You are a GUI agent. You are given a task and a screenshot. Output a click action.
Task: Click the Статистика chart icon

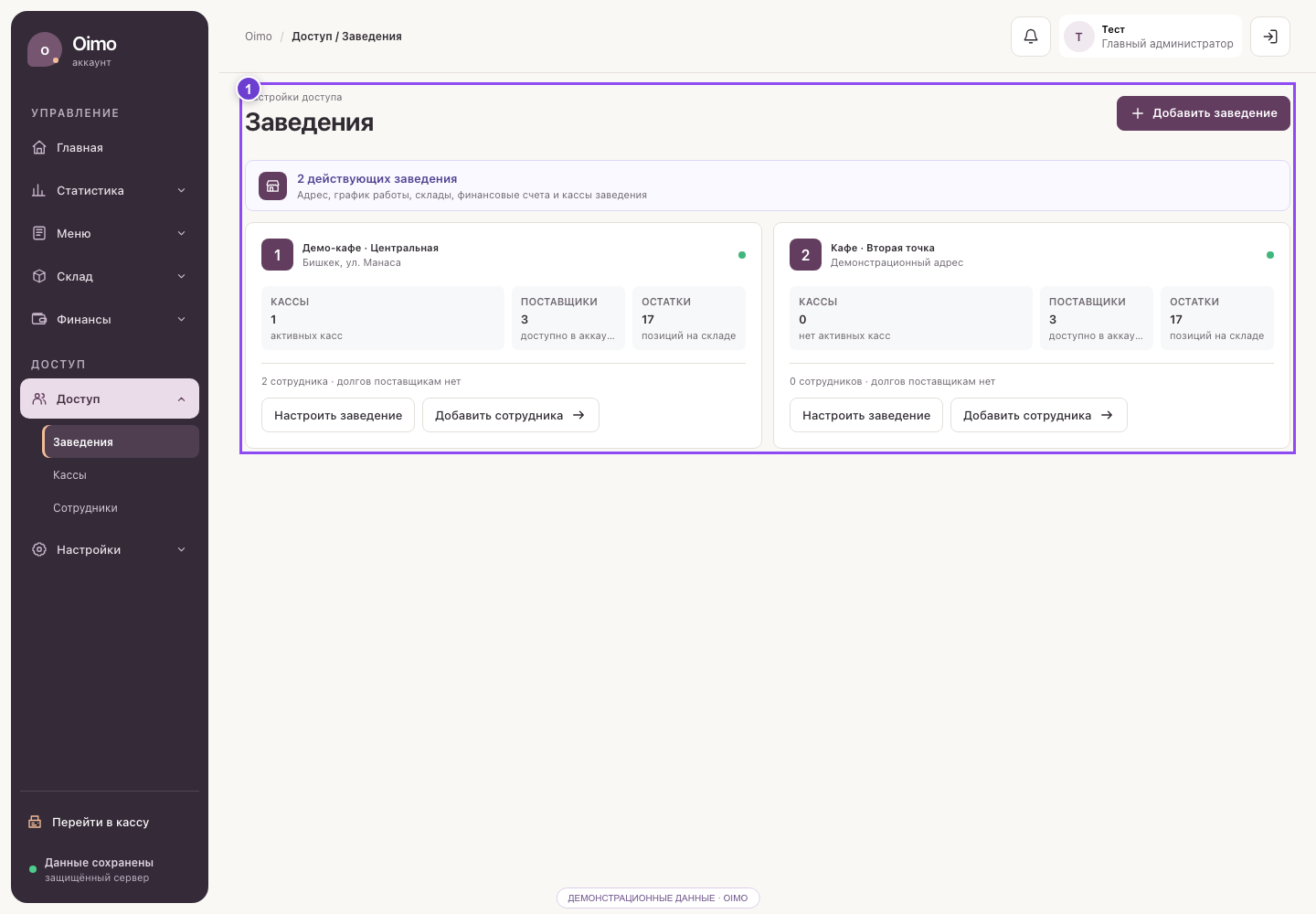39,190
